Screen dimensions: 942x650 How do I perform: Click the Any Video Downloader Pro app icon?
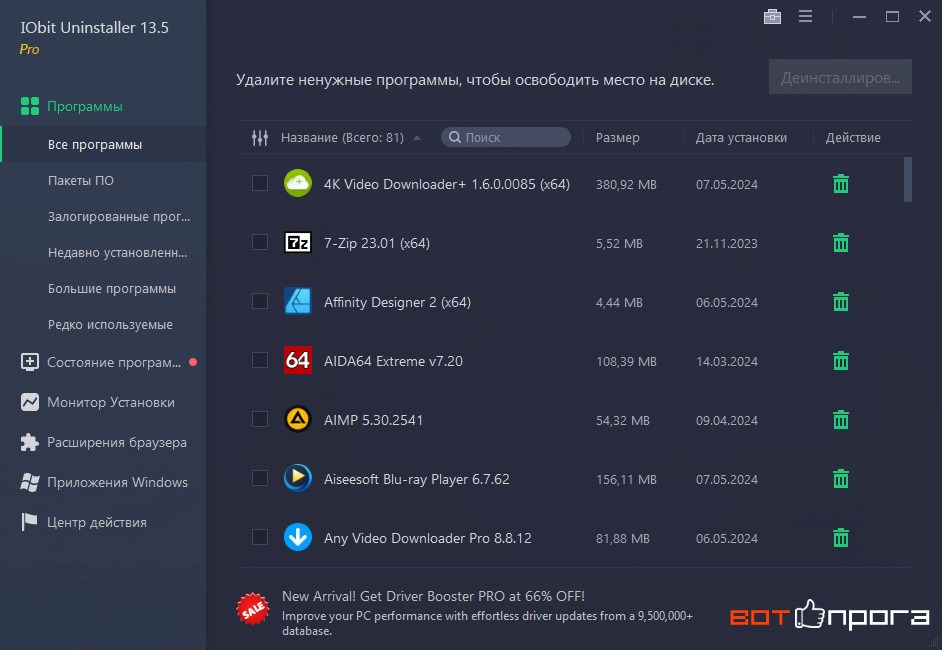pos(297,537)
